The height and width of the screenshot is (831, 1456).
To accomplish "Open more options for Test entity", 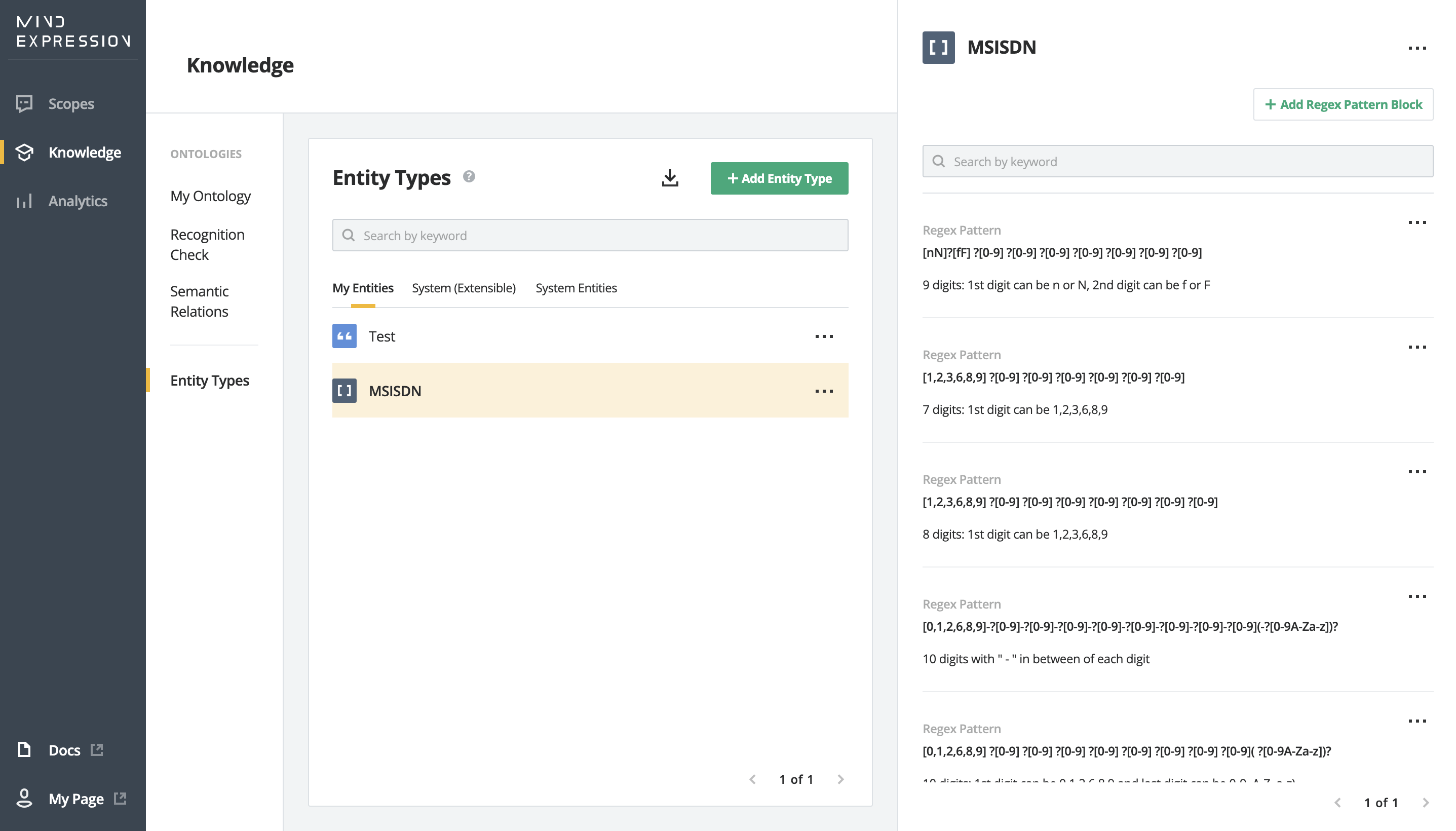I will (824, 336).
